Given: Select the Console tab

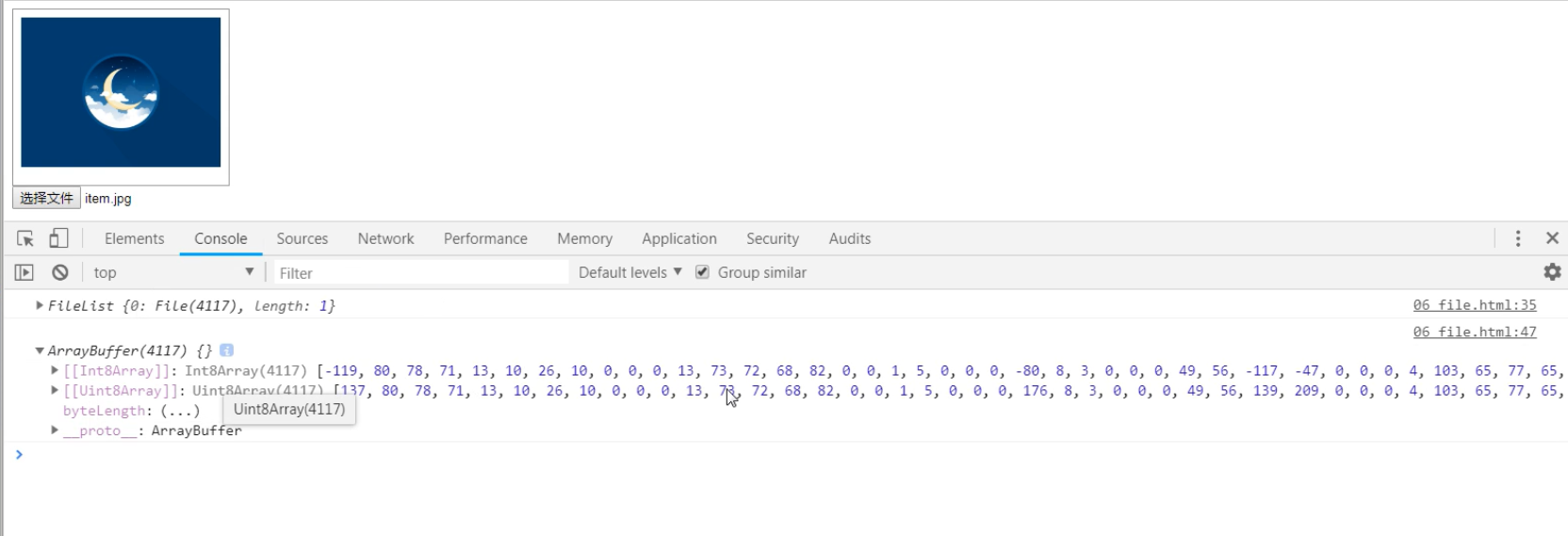Looking at the screenshot, I should 220,238.
